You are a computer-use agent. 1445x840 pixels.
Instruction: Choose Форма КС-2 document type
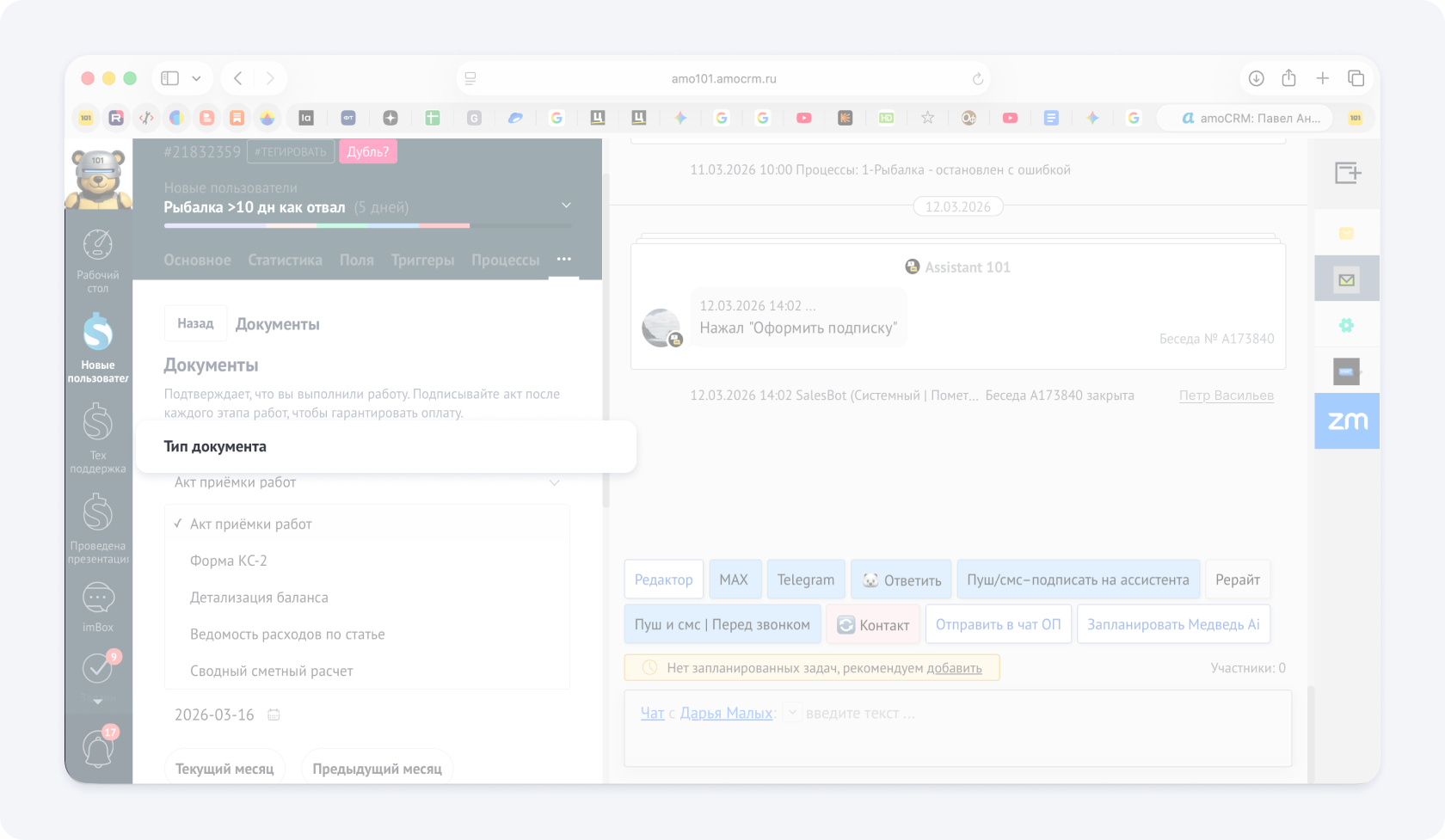pyautogui.click(x=367, y=561)
